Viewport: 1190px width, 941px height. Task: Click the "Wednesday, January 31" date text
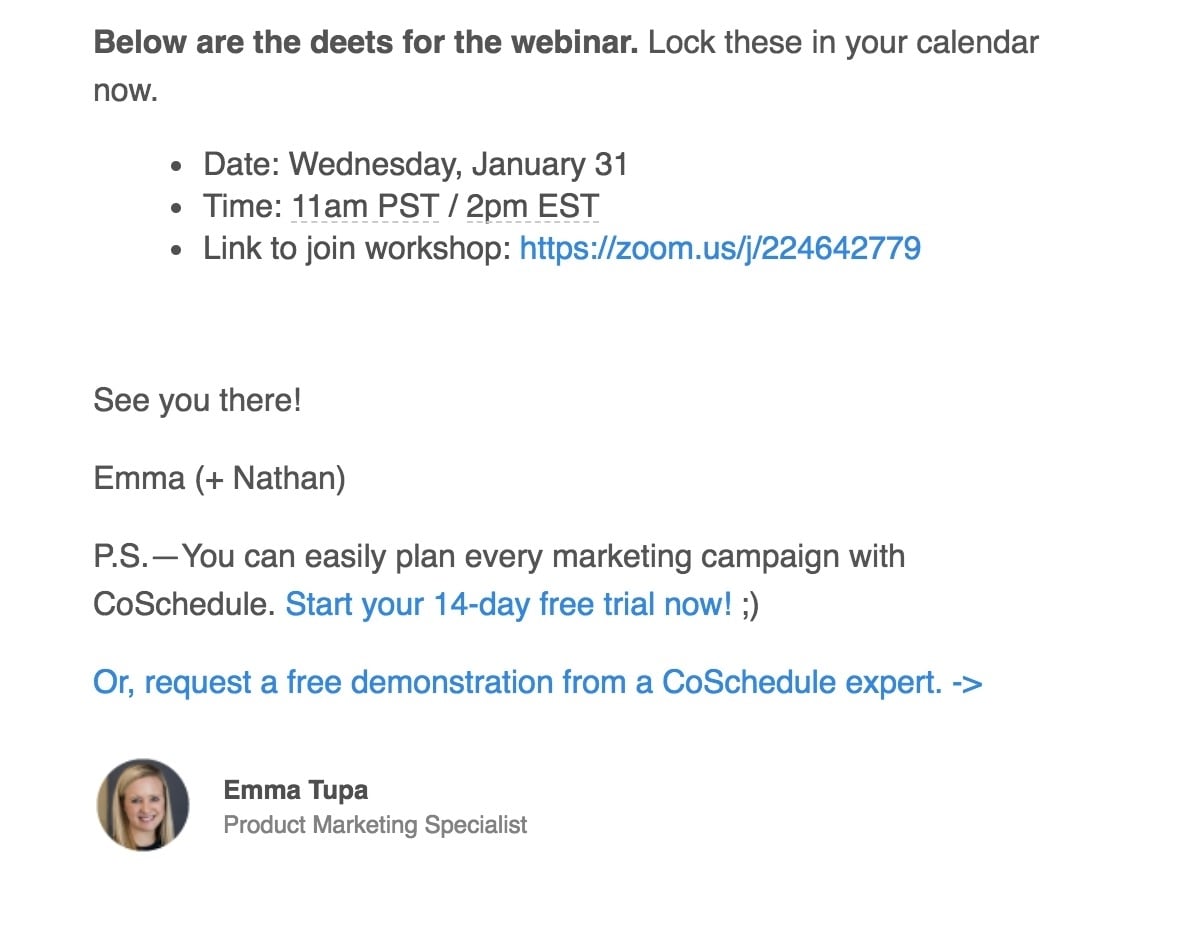pos(458,164)
